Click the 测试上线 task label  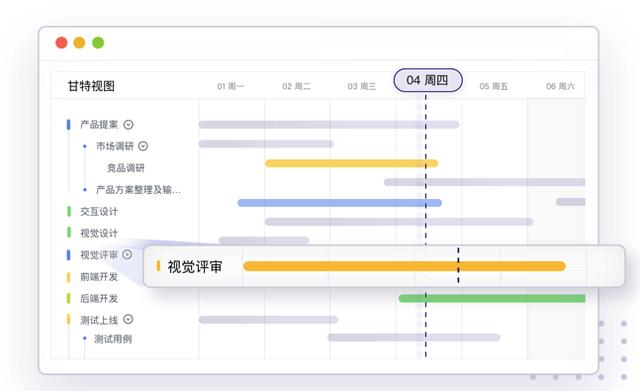point(99,320)
